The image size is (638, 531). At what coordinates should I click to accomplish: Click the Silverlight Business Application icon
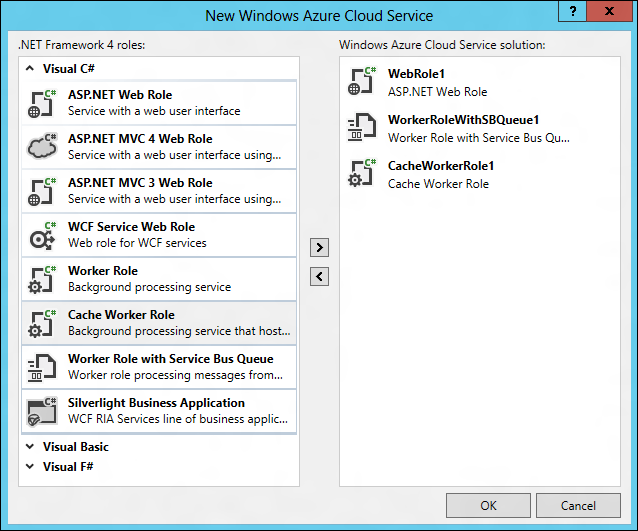tap(42, 411)
